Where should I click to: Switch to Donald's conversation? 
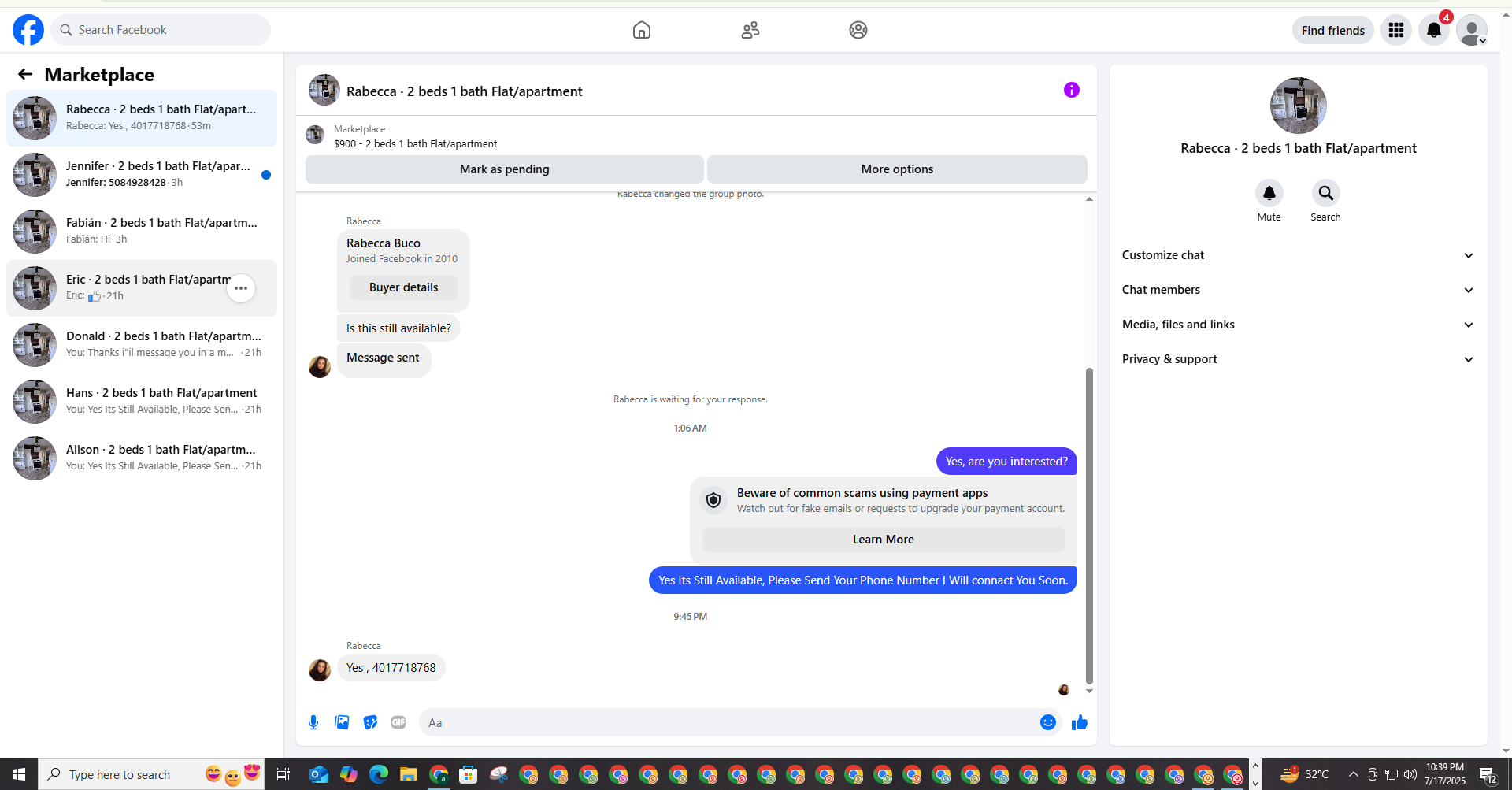[x=142, y=345]
